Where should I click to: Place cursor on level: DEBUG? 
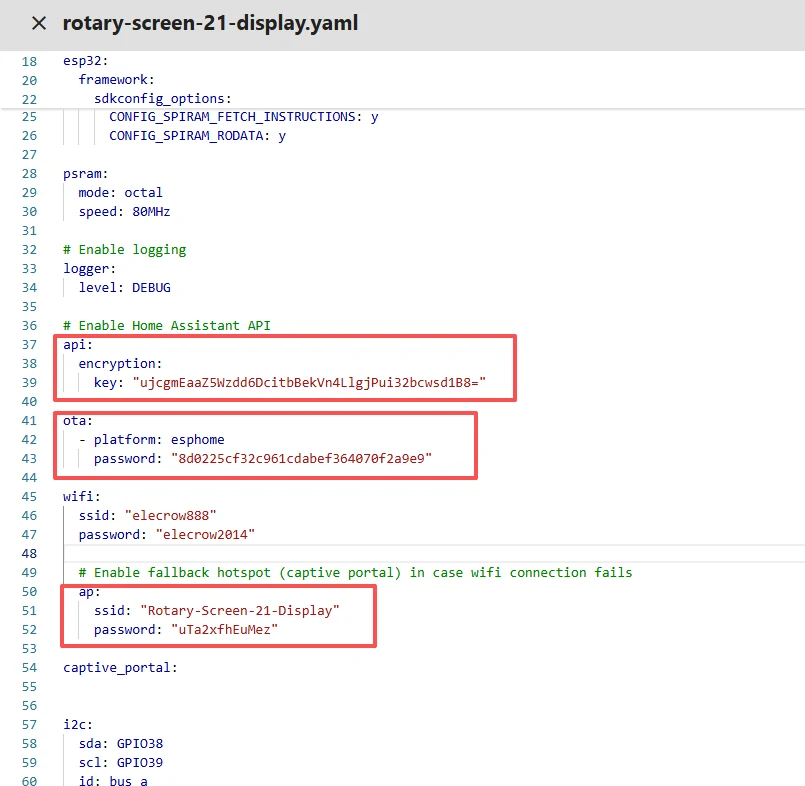click(x=124, y=288)
